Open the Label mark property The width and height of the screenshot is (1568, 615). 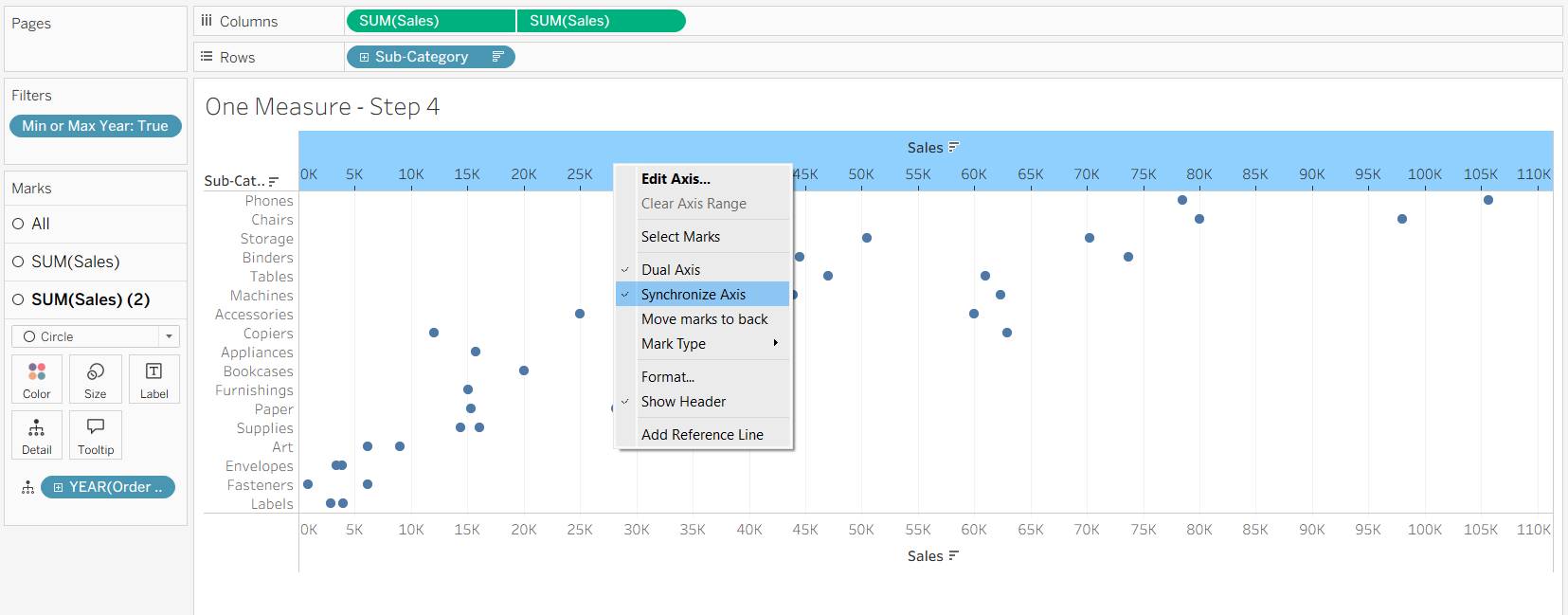[153, 379]
